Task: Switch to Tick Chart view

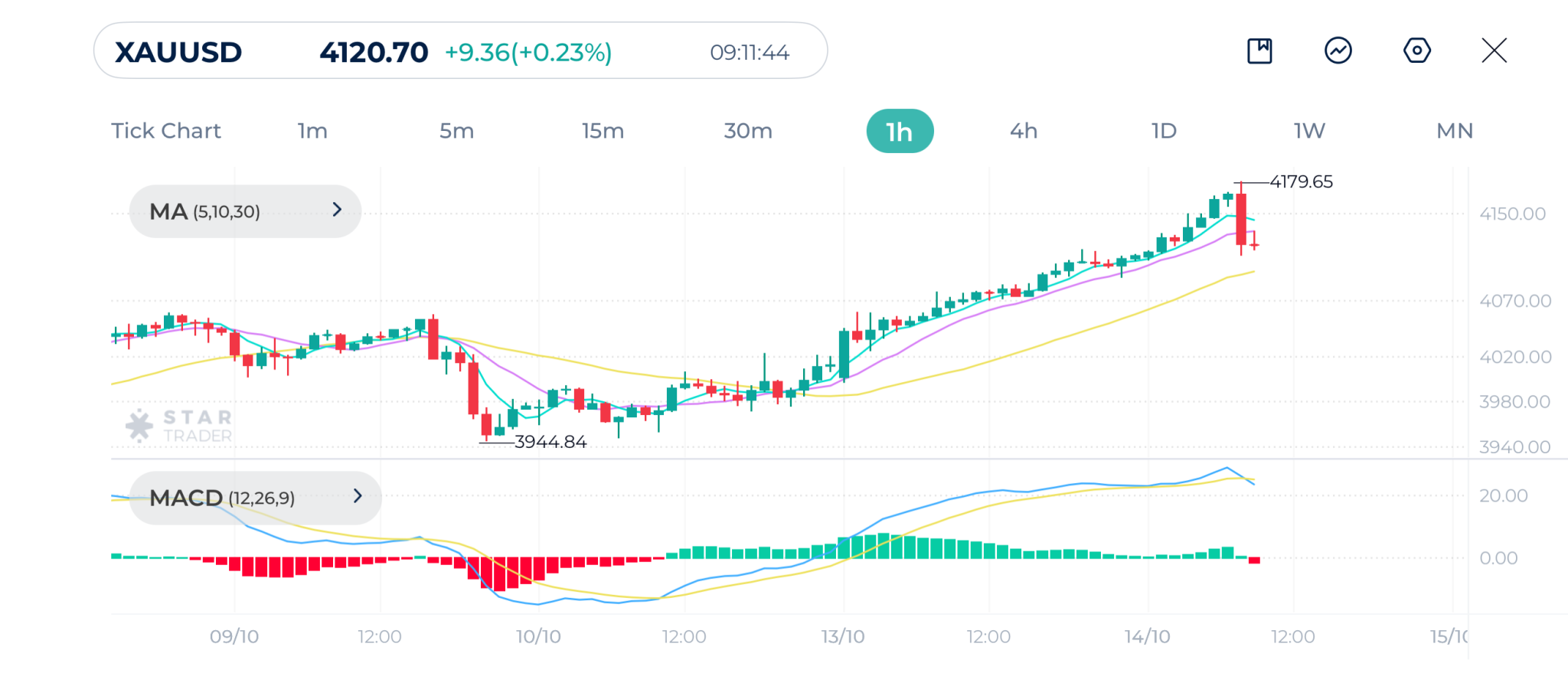Action: click(x=166, y=131)
